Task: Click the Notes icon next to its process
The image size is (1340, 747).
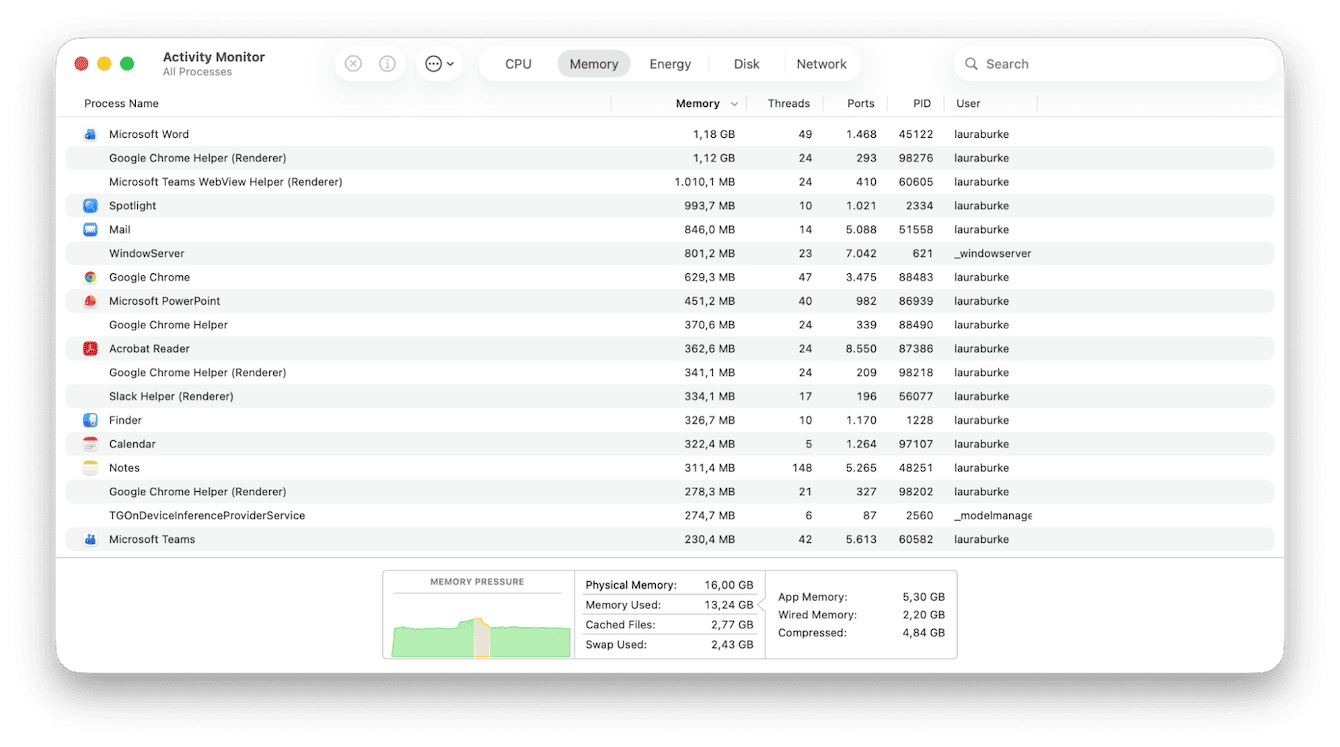Action: (88, 467)
